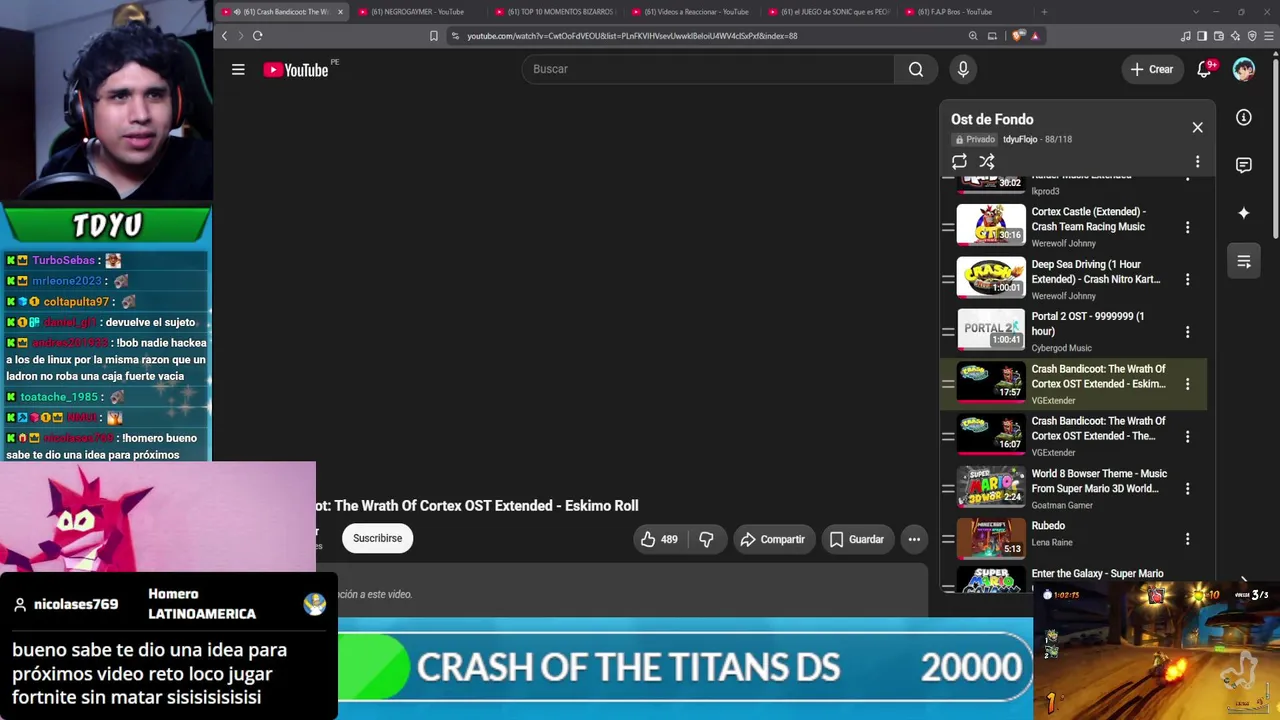Open the sparkle AI panel icon

[x=1244, y=213]
